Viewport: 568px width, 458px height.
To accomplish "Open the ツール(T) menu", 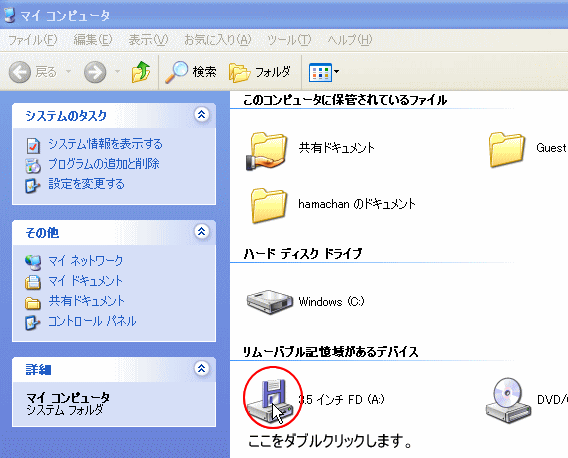I will (289, 39).
